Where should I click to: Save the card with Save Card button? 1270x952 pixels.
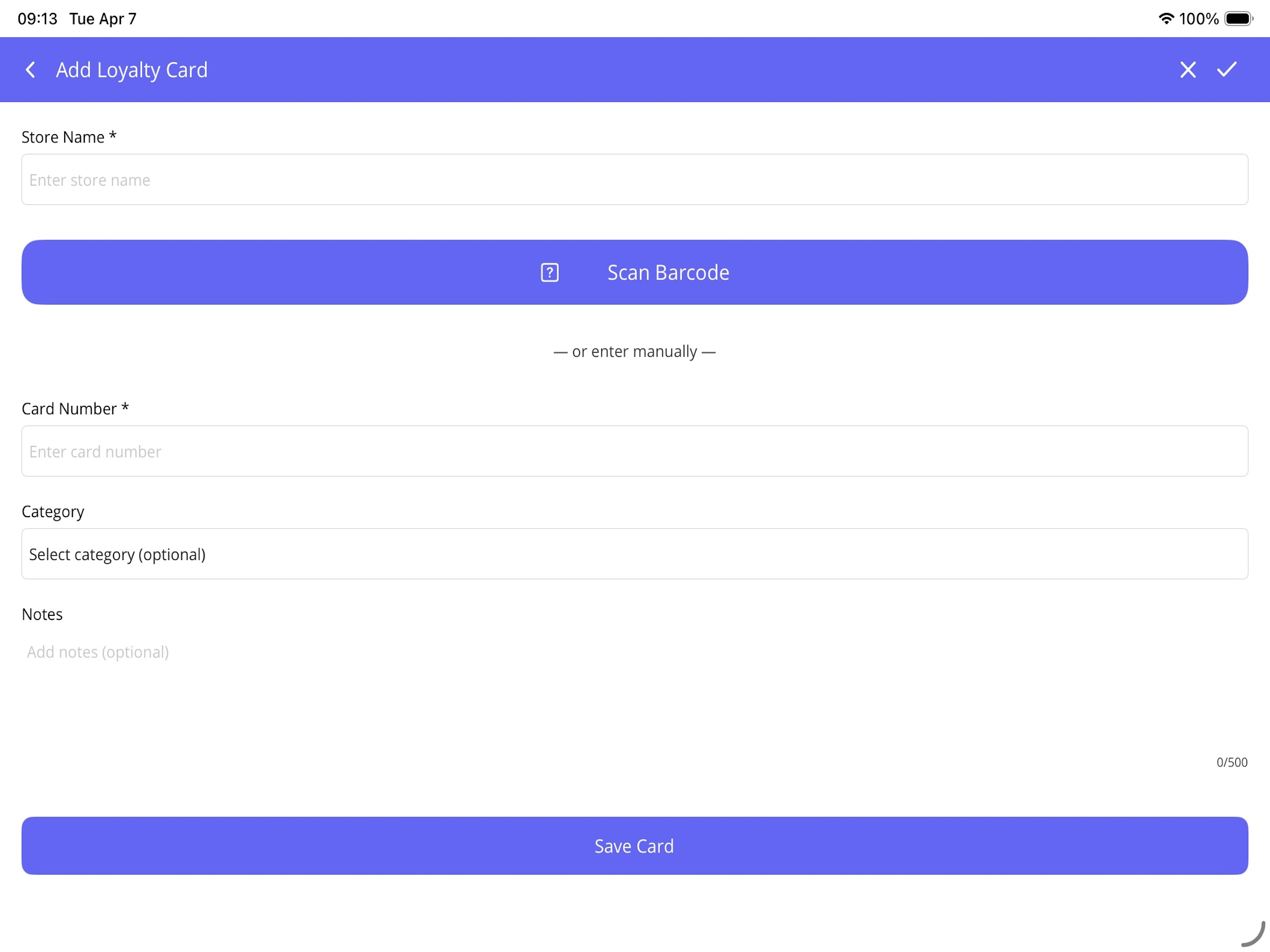[x=635, y=846]
